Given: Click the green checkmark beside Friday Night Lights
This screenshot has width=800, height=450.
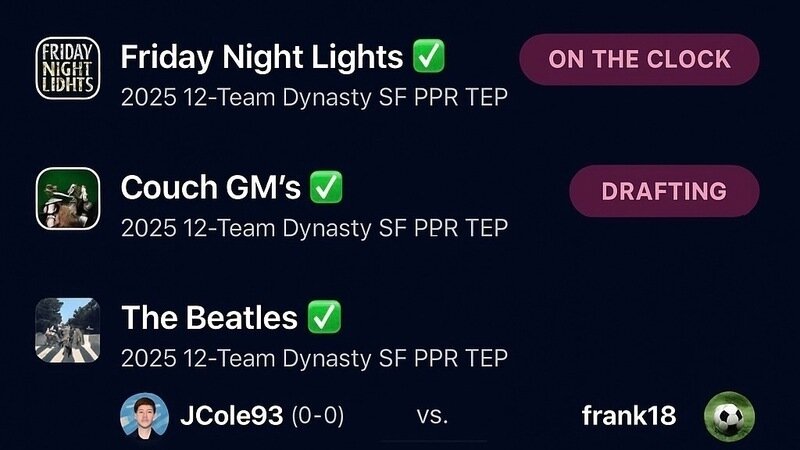Looking at the screenshot, I should tap(429, 57).
